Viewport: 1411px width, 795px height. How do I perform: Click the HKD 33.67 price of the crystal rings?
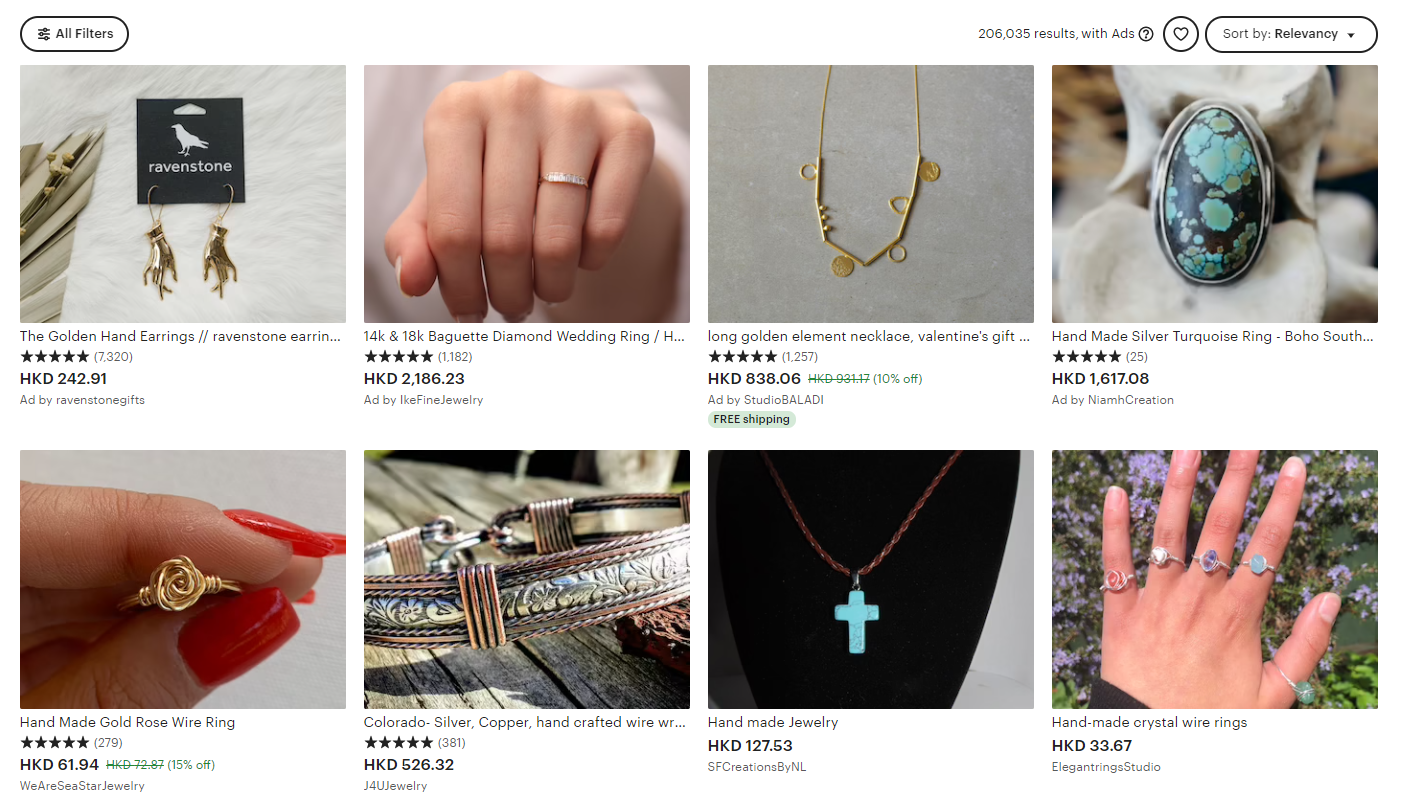click(1092, 746)
